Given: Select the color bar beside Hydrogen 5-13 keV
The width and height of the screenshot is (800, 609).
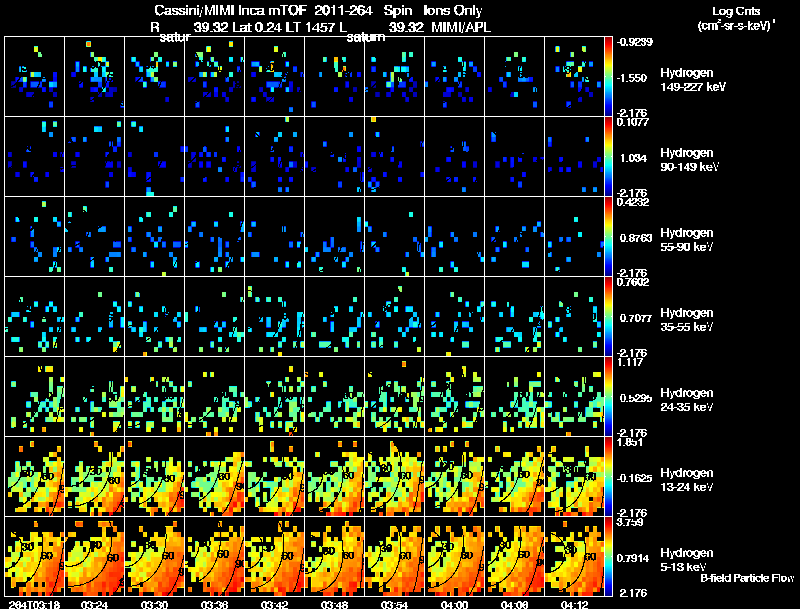Looking at the screenshot, I should tap(608, 556).
